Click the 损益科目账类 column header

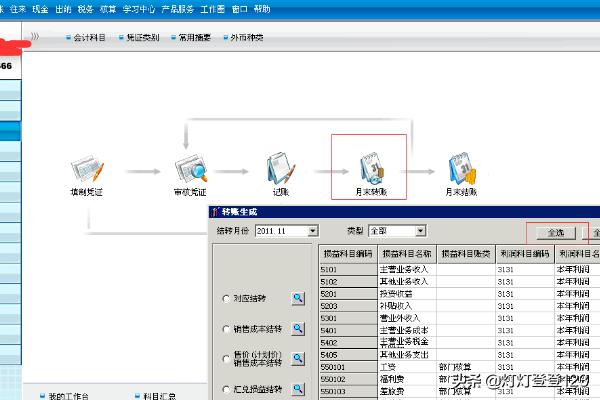pyautogui.click(x=466, y=254)
